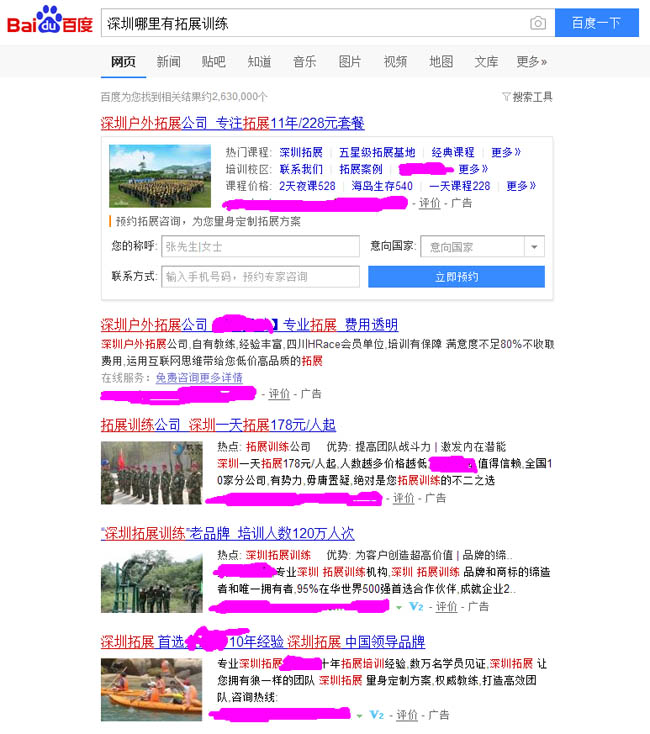Switch to the 知道 tab
This screenshot has height=734, width=650.
pos(259,62)
